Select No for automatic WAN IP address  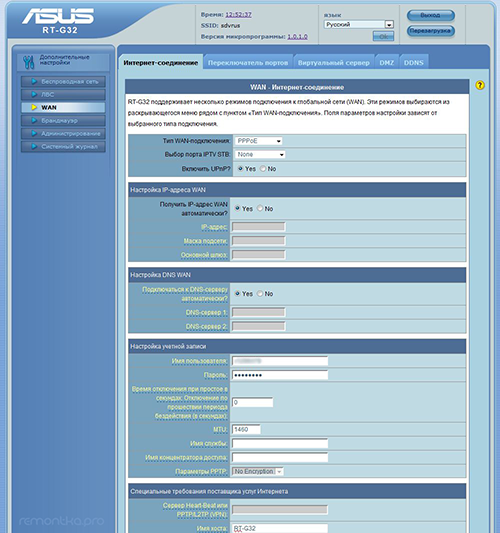(260, 208)
